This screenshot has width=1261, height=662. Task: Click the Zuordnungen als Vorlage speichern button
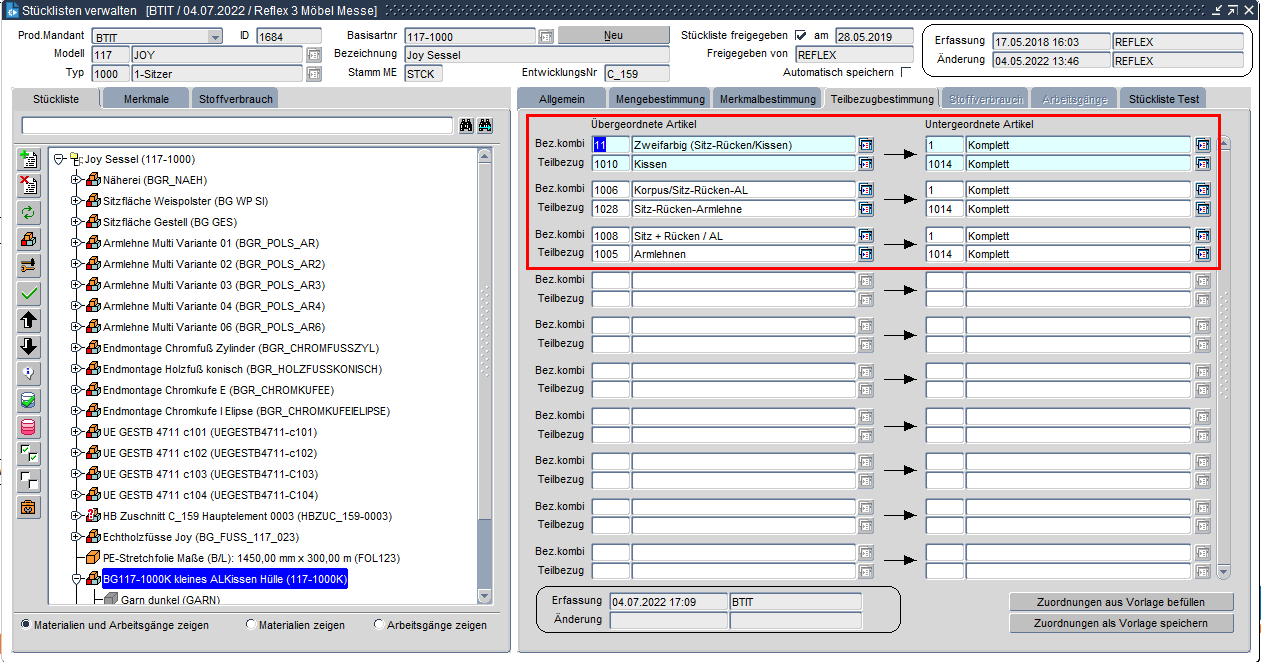1121,623
